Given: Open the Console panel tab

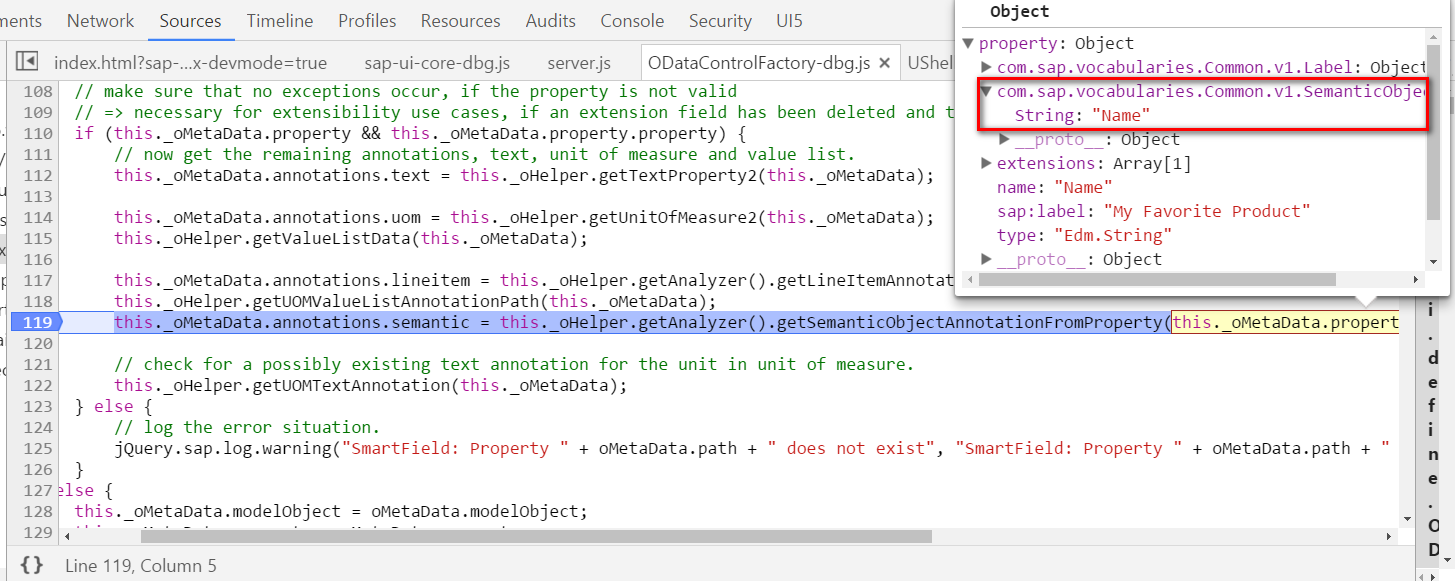Looking at the screenshot, I should [x=632, y=20].
